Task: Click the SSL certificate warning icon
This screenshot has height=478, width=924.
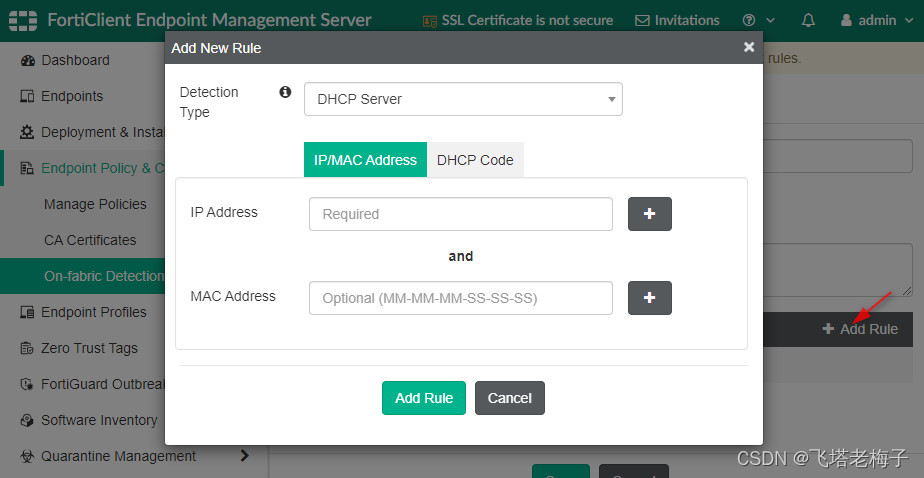Action: coord(430,21)
